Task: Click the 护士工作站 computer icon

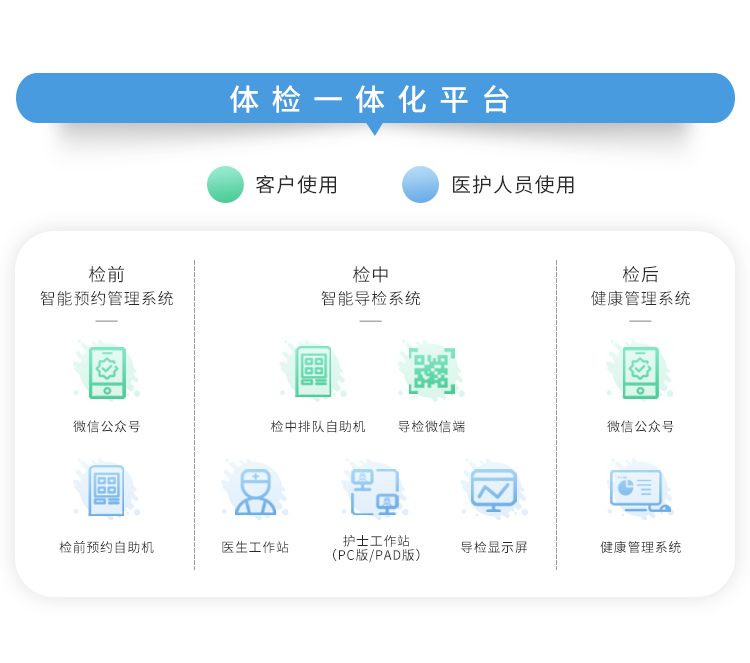Action: pyautogui.click(x=375, y=491)
